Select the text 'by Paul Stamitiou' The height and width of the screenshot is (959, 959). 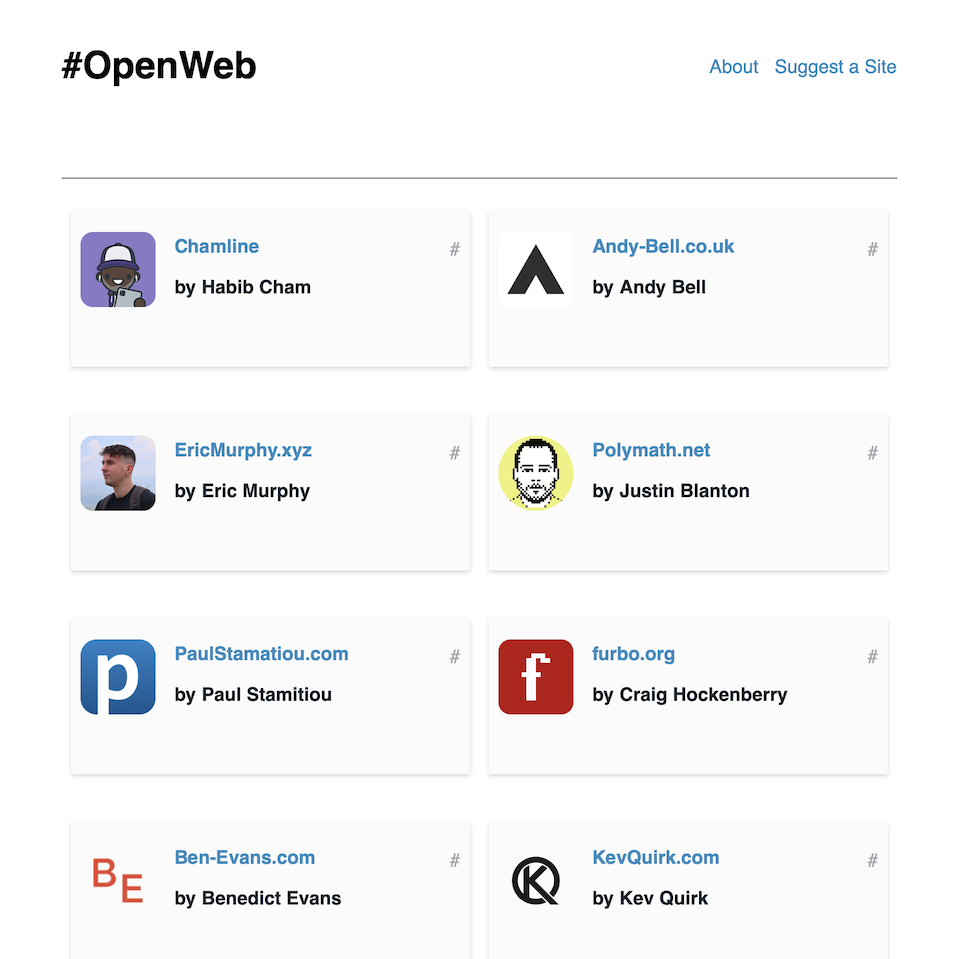click(253, 695)
